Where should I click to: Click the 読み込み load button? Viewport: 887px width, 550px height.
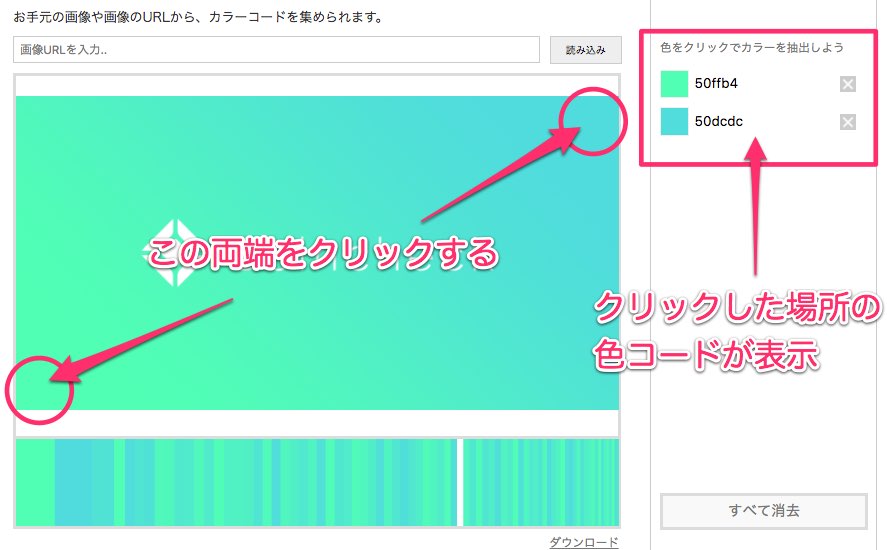pyautogui.click(x=585, y=50)
